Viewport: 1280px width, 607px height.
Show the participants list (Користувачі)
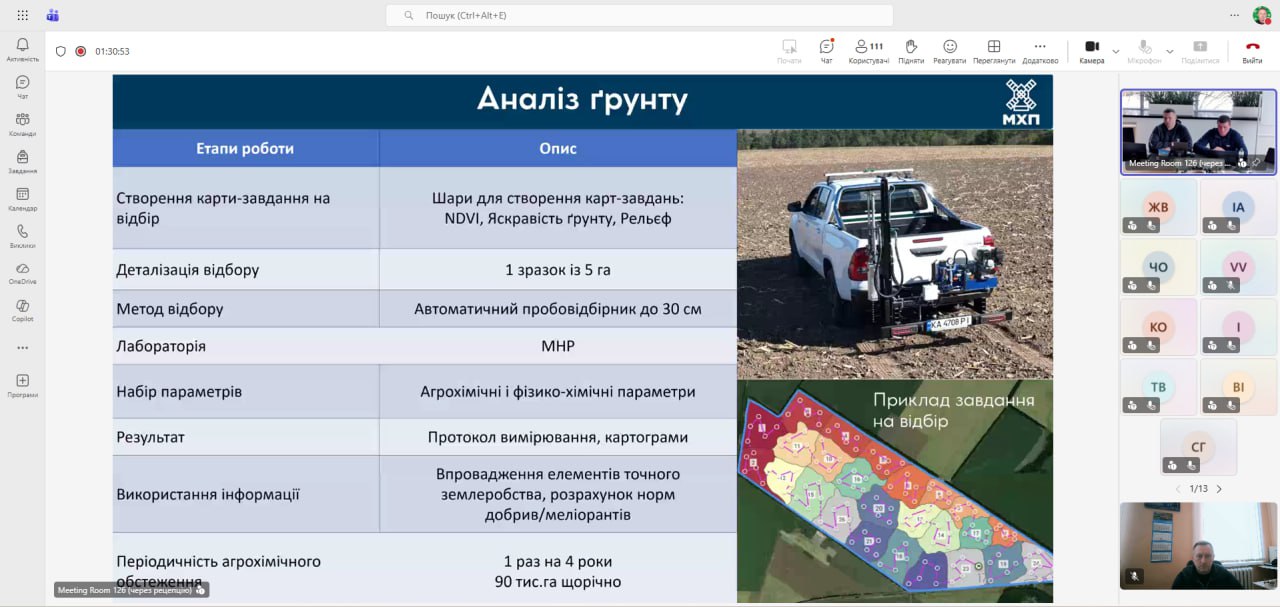click(868, 50)
